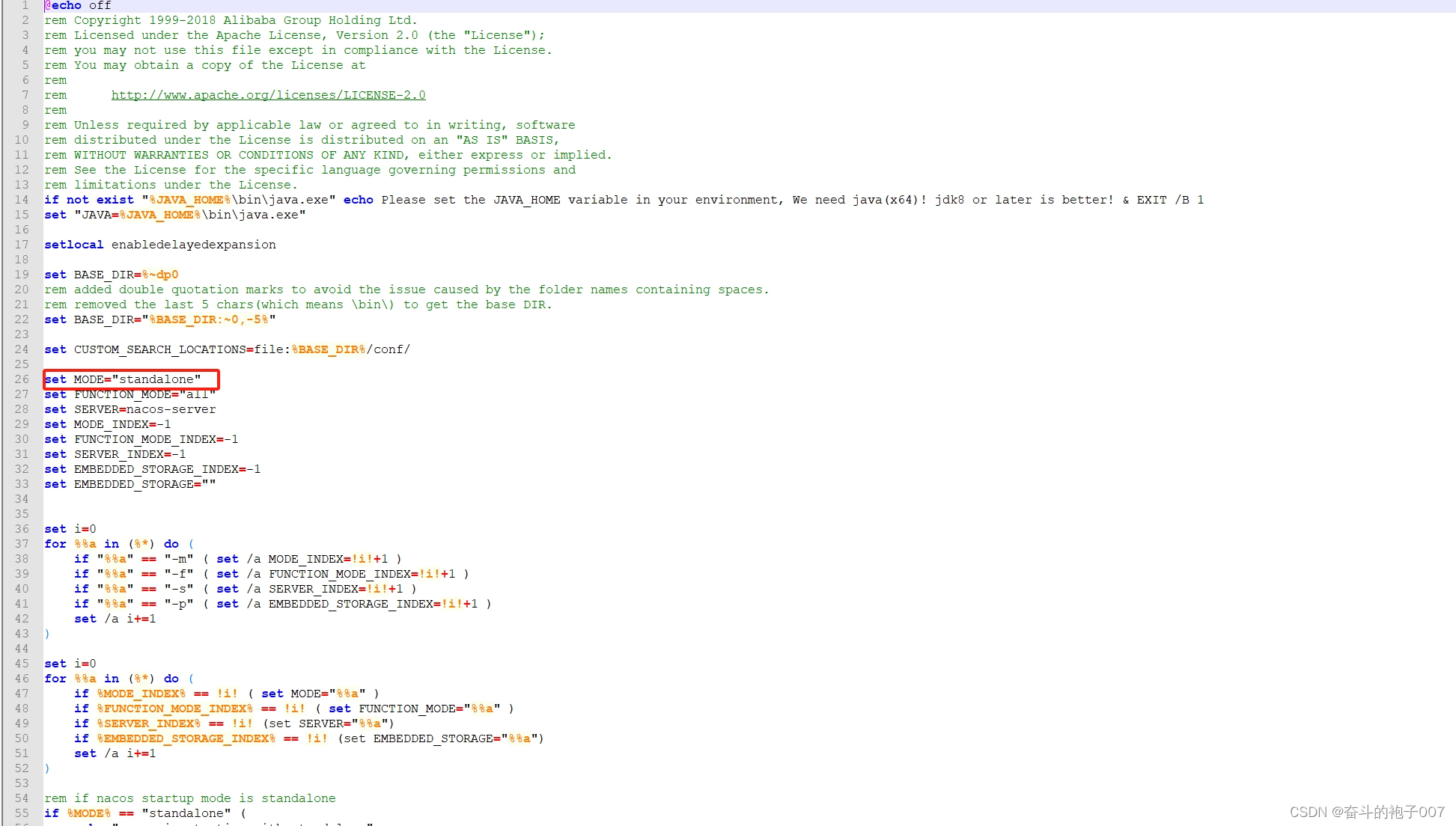This screenshot has height=826, width=1456.
Task: Click the 'rem if nacos startup mode is standalone' comment
Action: 189,798
